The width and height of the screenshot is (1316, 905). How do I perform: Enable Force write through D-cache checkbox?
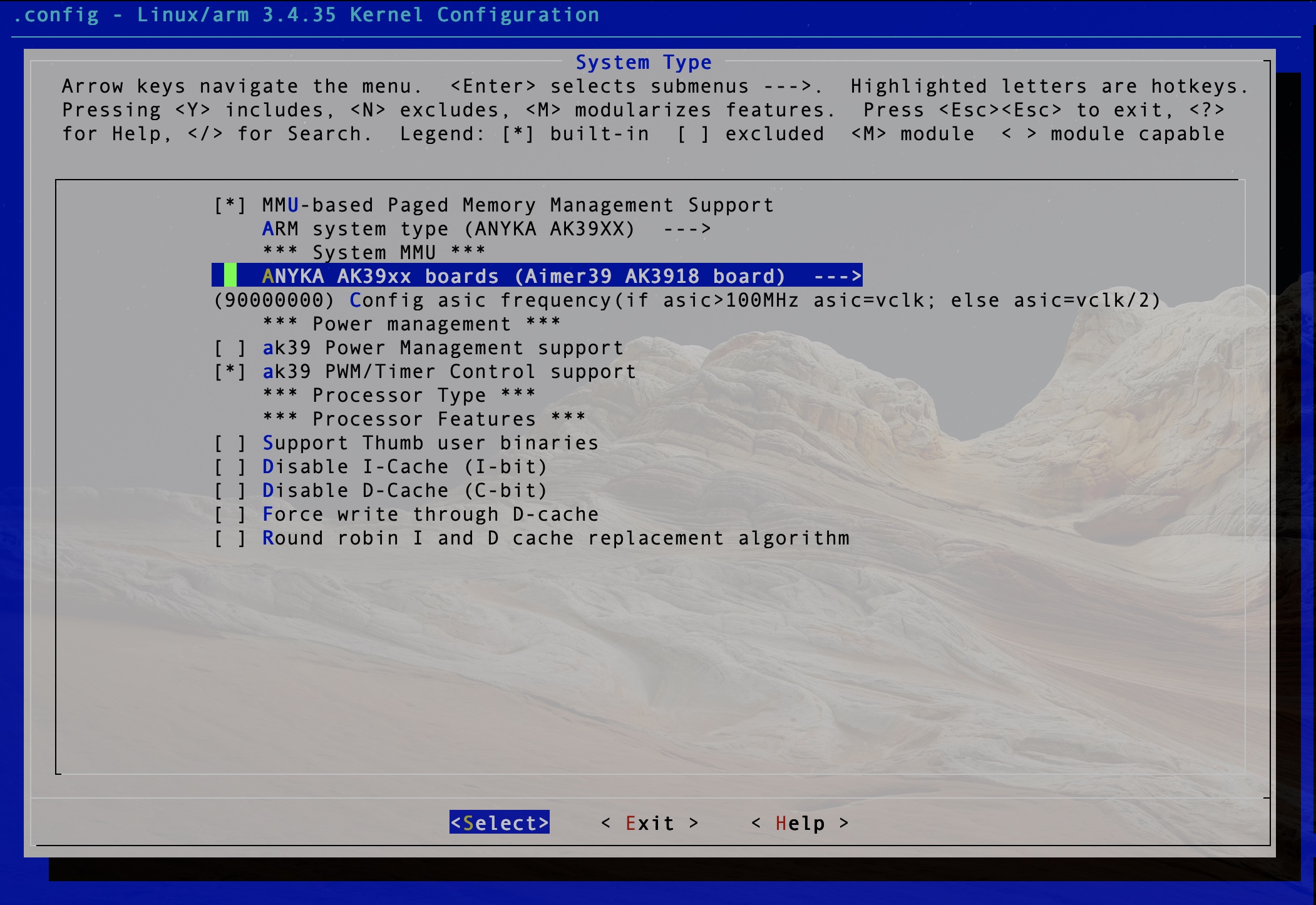click(230, 514)
